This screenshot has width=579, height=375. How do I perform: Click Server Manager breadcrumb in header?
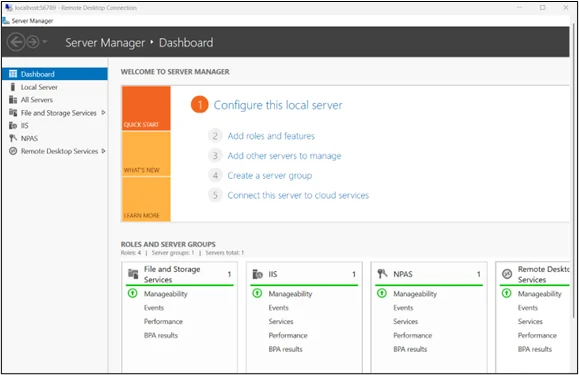tap(105, 42)
